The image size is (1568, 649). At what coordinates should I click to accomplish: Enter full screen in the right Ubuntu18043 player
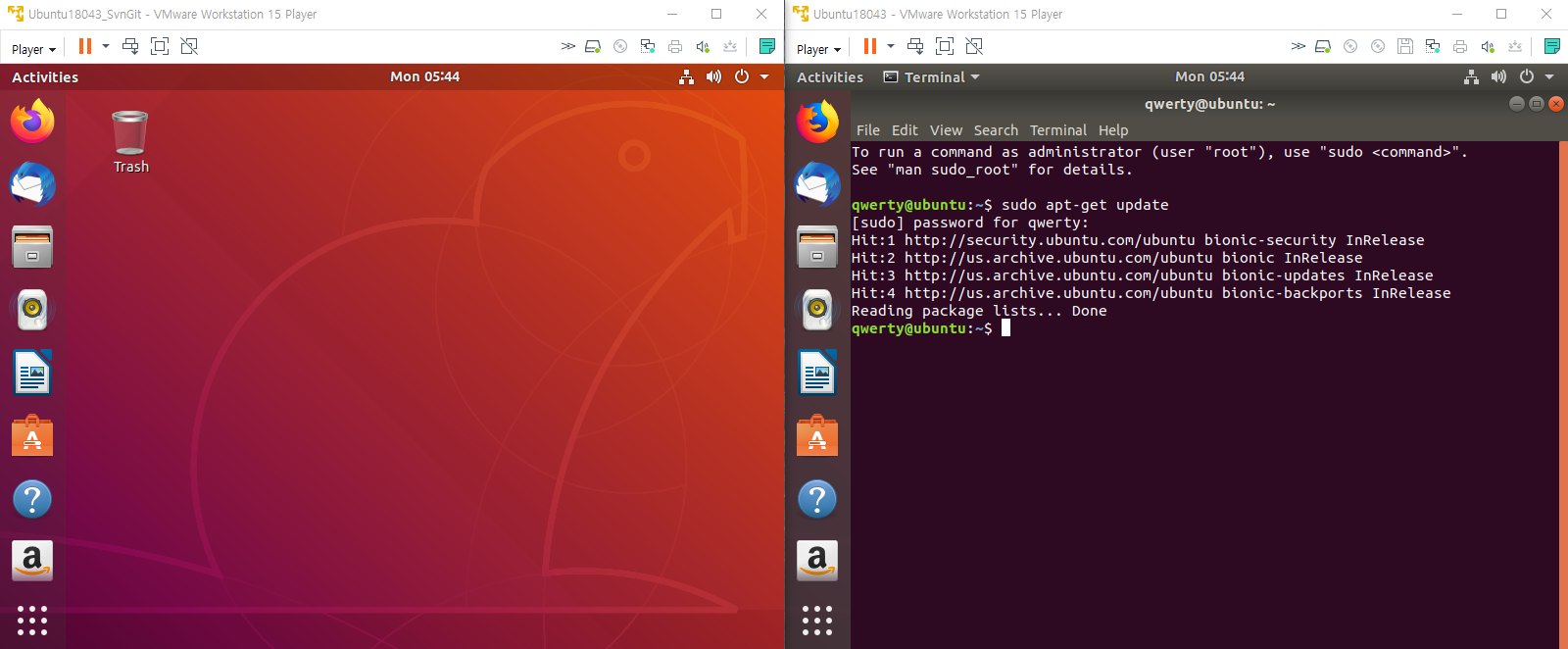point(945,46)
